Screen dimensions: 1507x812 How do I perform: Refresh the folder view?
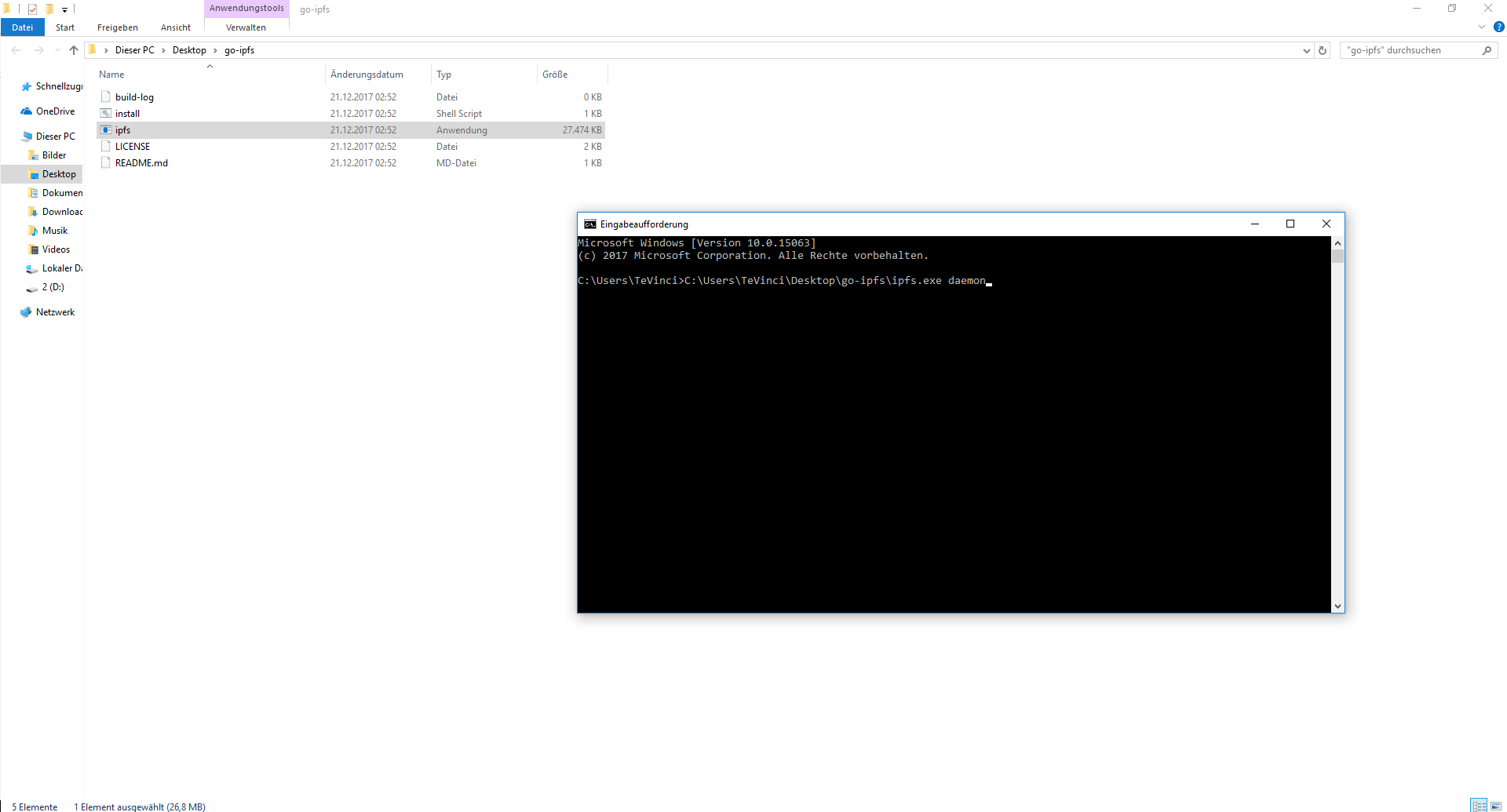coord(1323,50)
